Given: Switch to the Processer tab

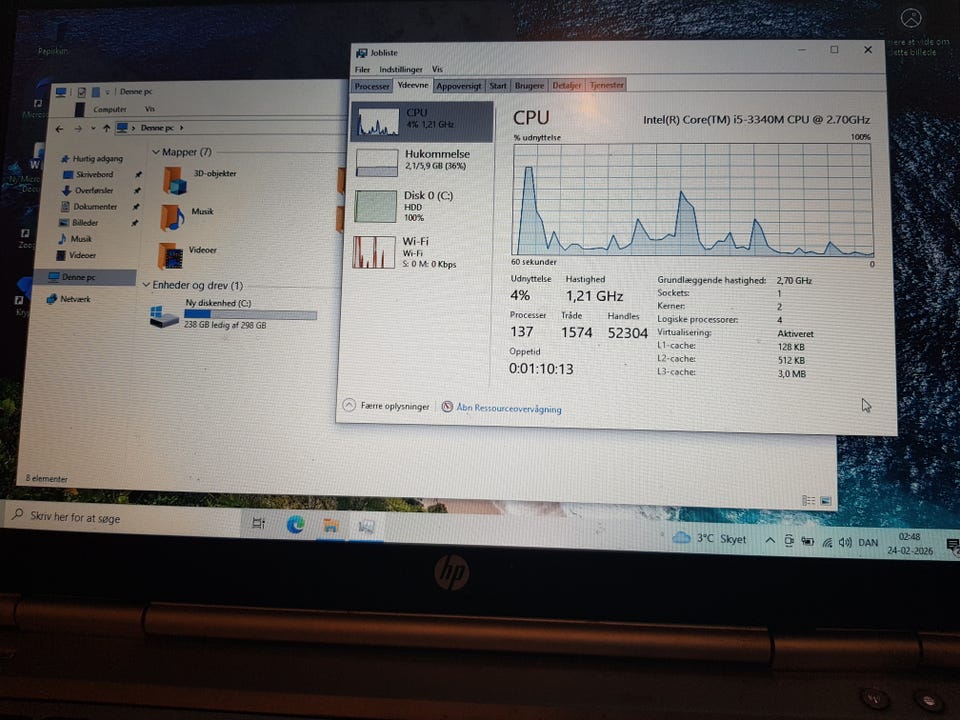Looking at the screenshot, I should pyautogui.click(x=372, y=86).
